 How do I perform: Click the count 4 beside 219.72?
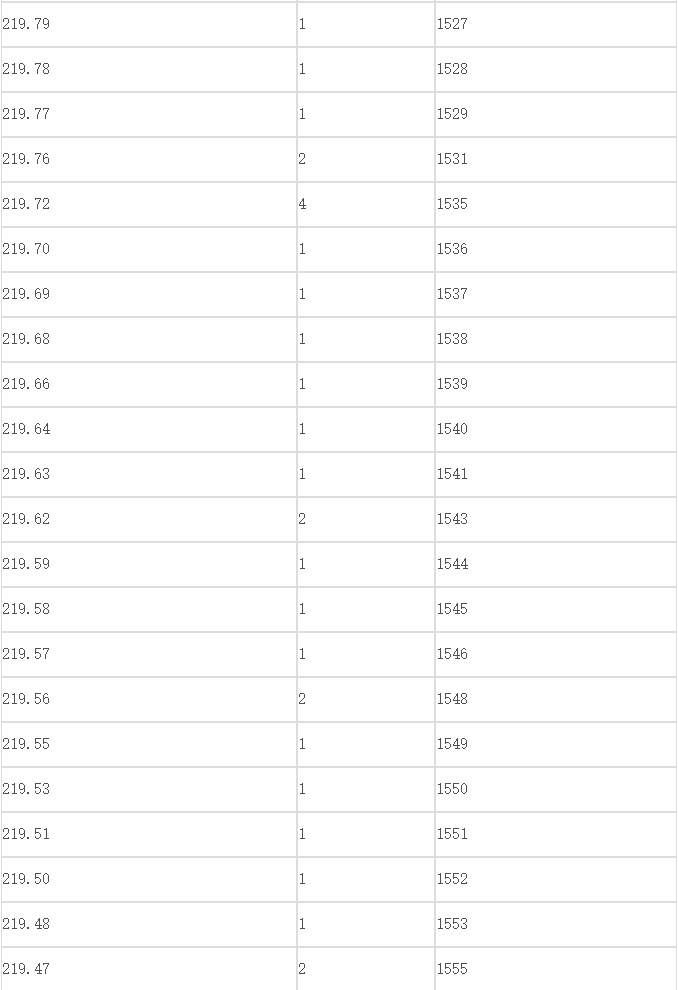pyautogui.click(x=366, y=204)
